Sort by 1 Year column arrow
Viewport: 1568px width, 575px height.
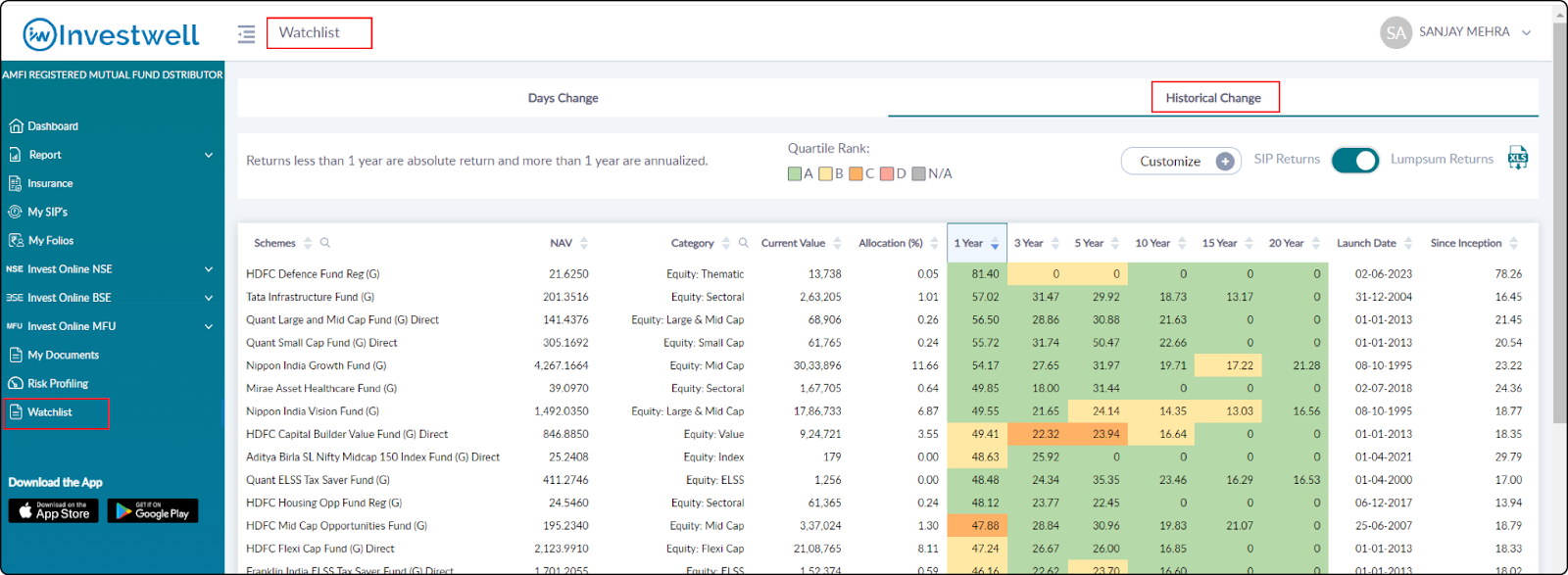995,244
